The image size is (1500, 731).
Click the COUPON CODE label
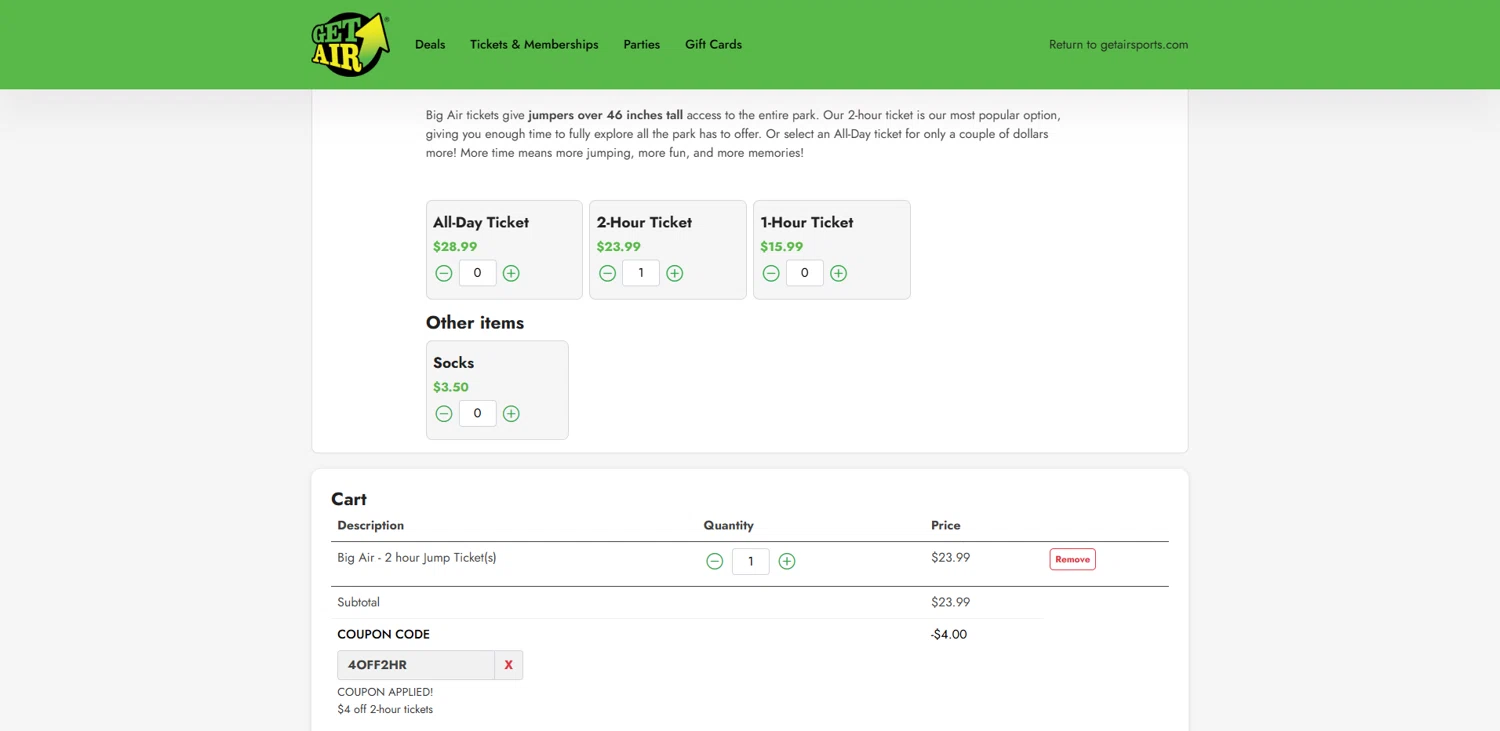pos(383,634)
